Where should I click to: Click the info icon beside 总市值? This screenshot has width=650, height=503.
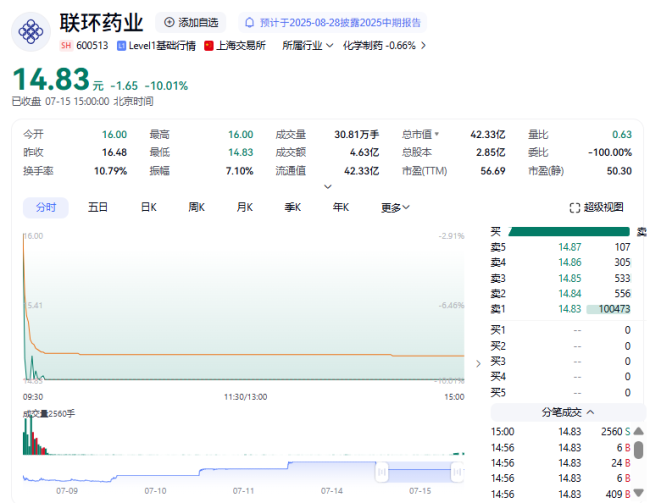pos(437,134)
